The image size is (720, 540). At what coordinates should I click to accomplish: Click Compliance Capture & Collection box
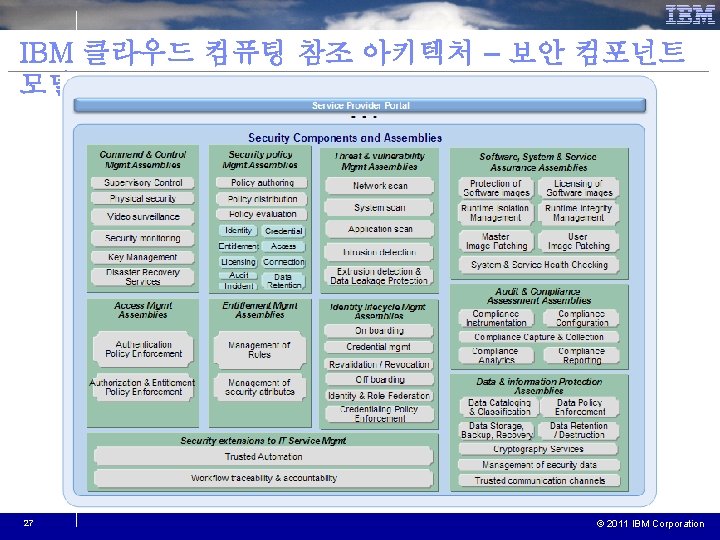pos(539,337)
